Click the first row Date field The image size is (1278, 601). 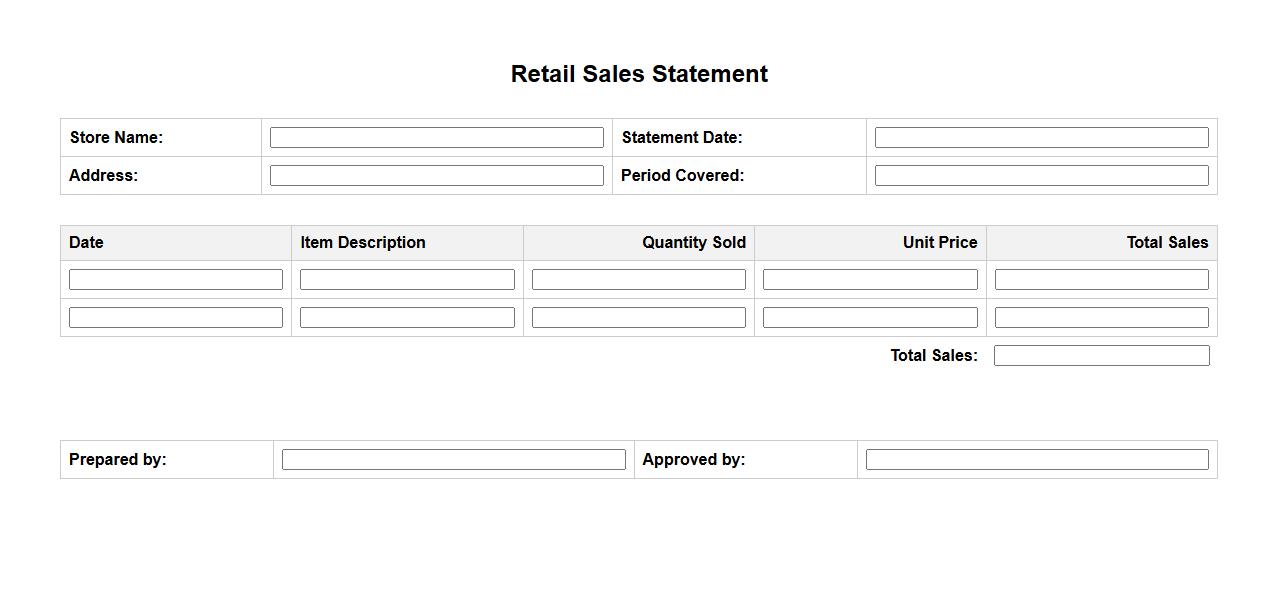(176, 280)
